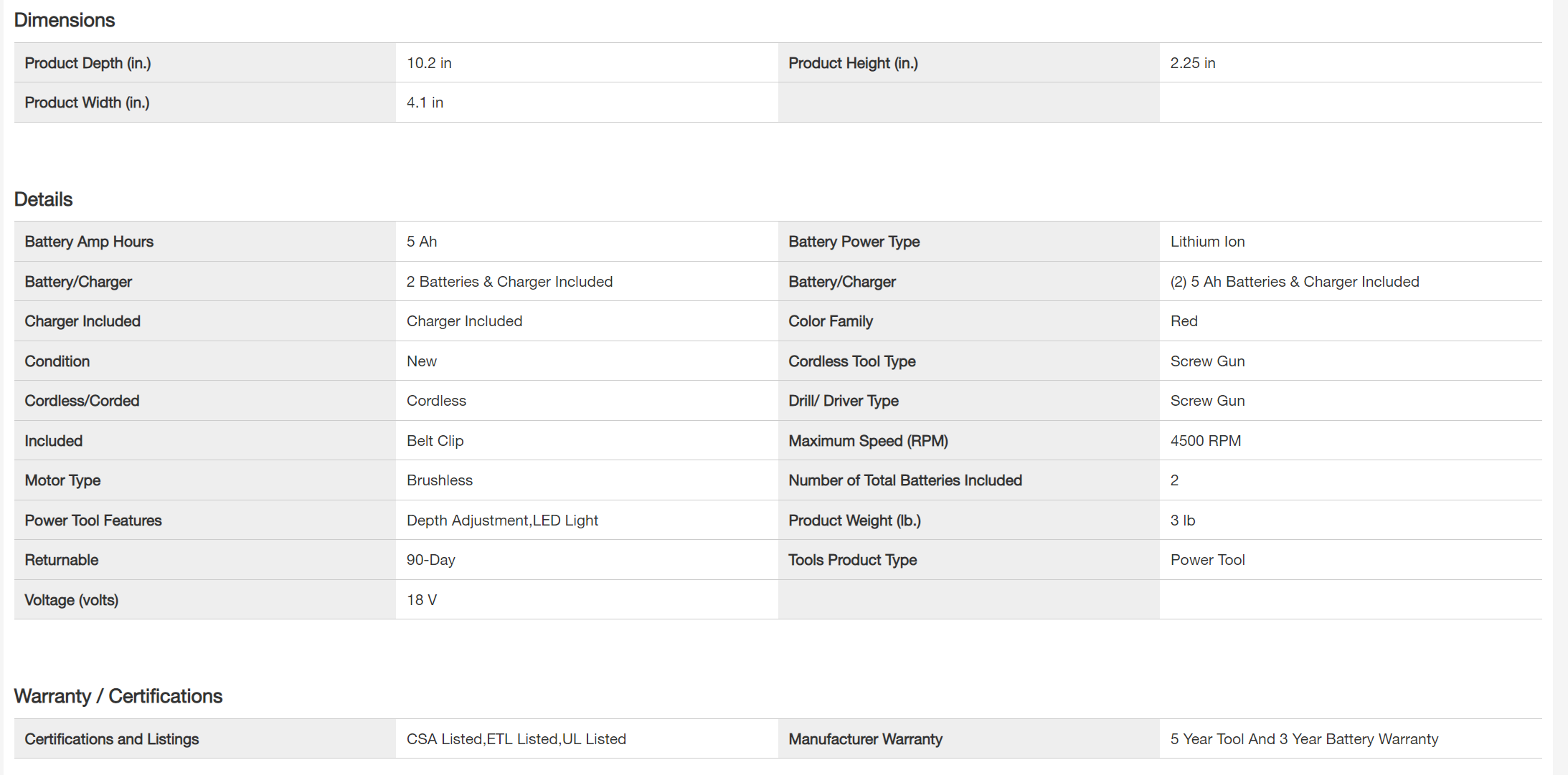The height and width of the screenshot is (775, 1568).
Task: Click the CSA Listed,ETL Listed,UL Listed value
Action: (516, 739)
